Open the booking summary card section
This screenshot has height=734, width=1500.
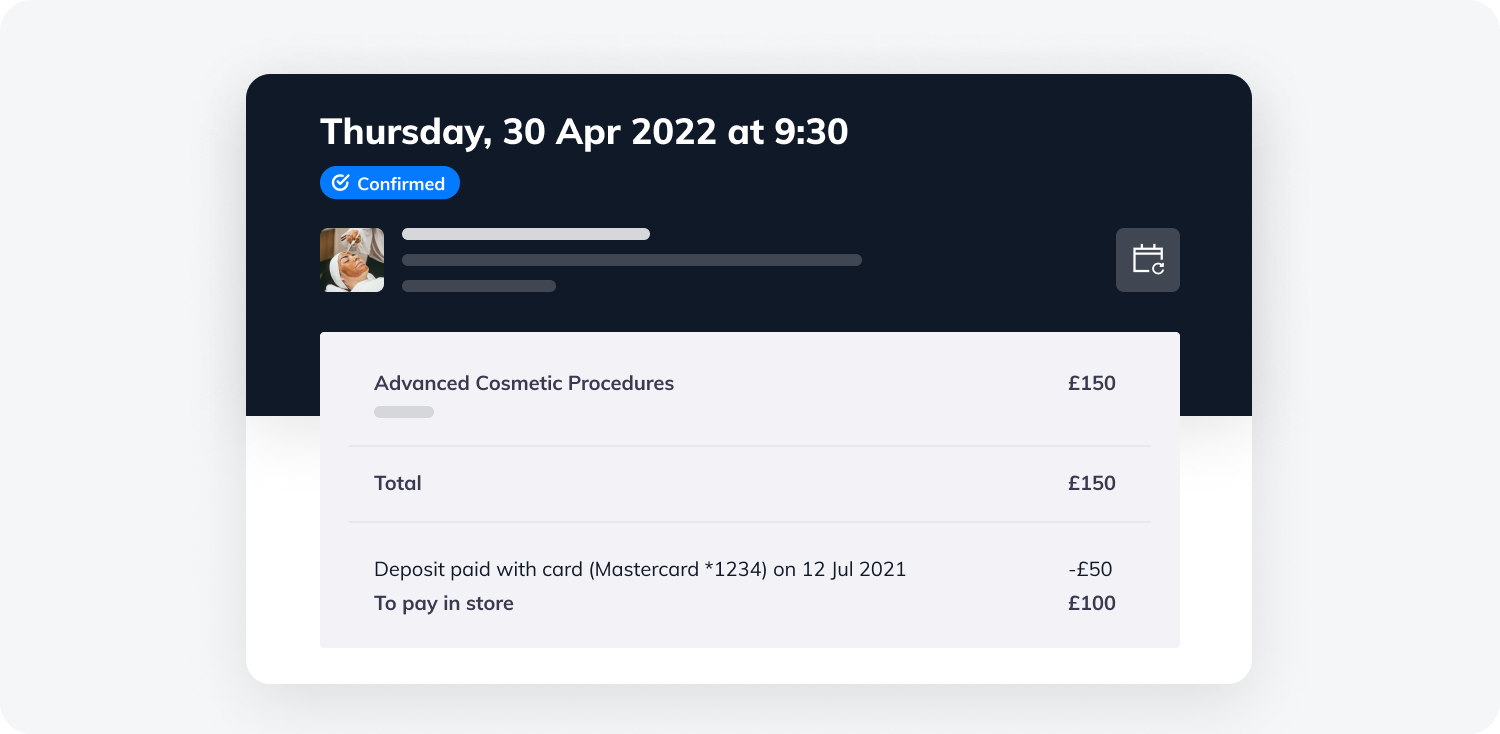coord(750,490)
